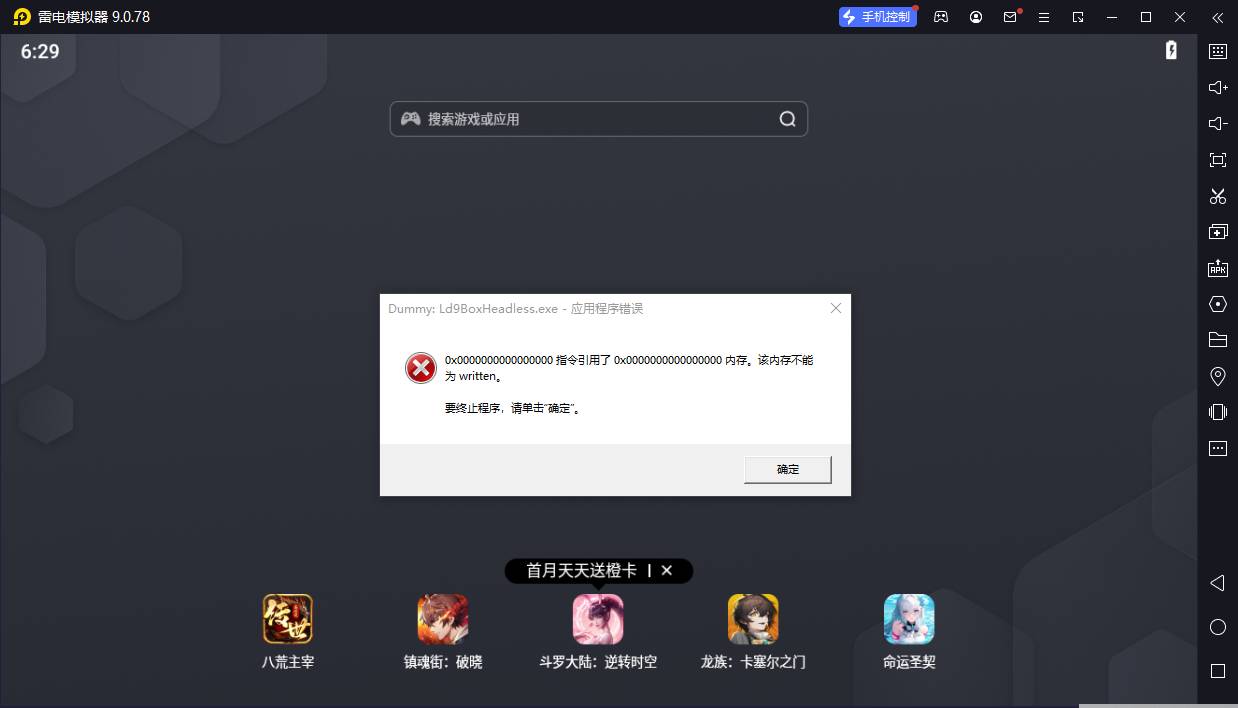
Task: Click the LDPlayer logo in title bar
Action: pyautogui.click(x=22, y=17)
